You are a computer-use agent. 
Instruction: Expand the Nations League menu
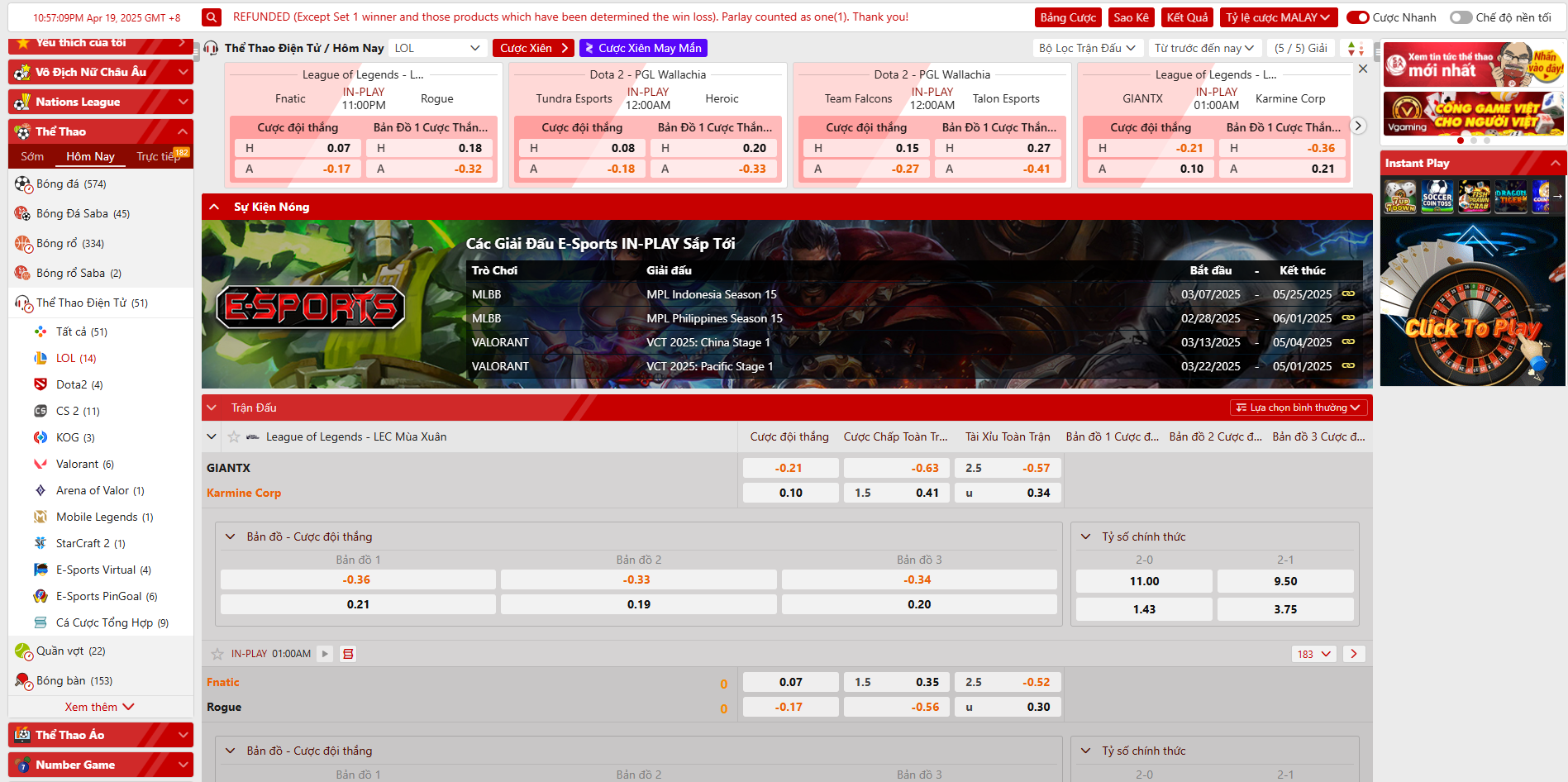click(101, 102)
